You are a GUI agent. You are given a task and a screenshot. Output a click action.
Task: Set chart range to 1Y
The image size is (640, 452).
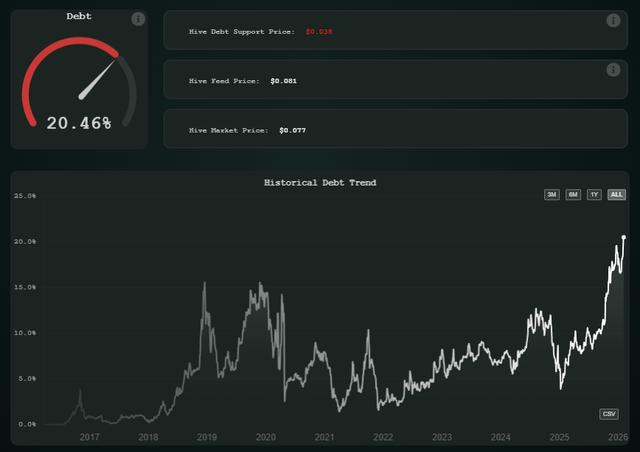pyautogui.click(x=594, y=194)
